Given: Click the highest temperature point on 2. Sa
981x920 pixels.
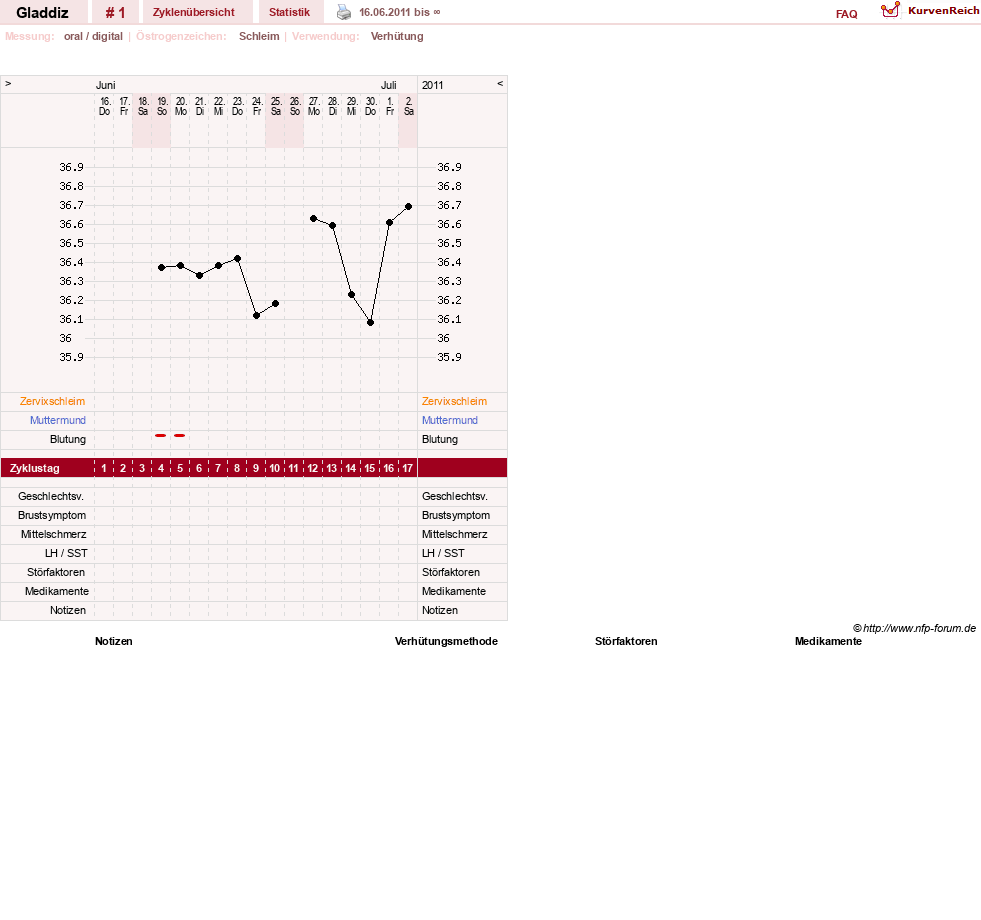Looking at the screenshot, I should pyautogui.click(x=409, y=206).
